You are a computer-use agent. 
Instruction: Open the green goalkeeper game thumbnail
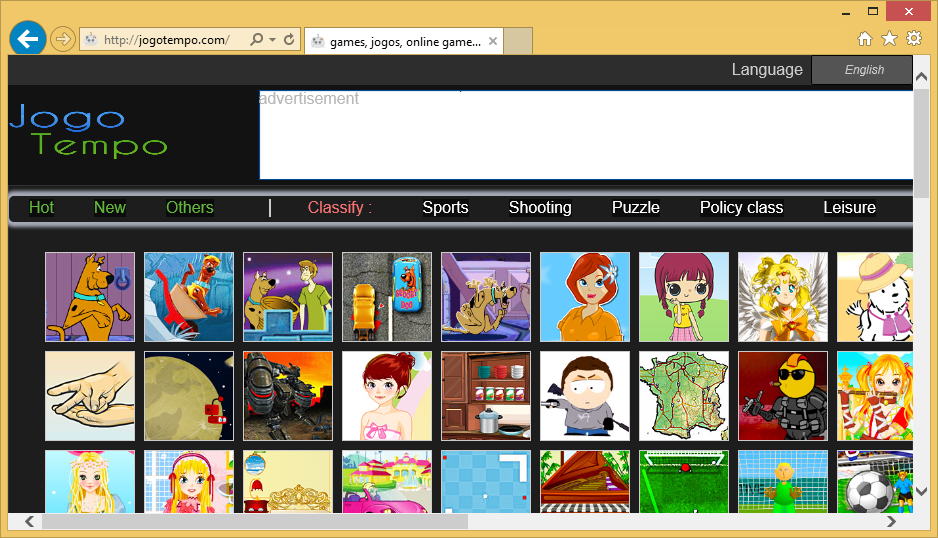[783, 482]
